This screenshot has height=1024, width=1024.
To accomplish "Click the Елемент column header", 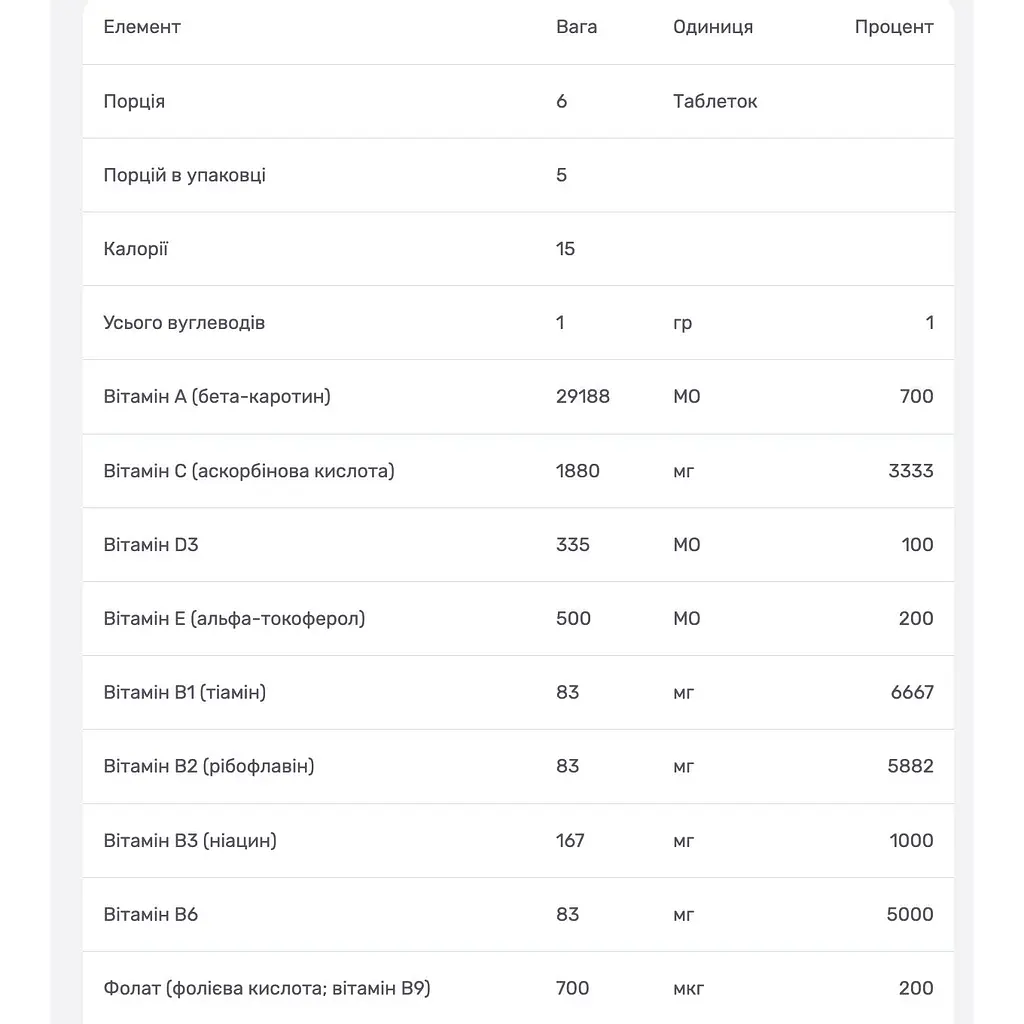I will [x=142, y=27].
